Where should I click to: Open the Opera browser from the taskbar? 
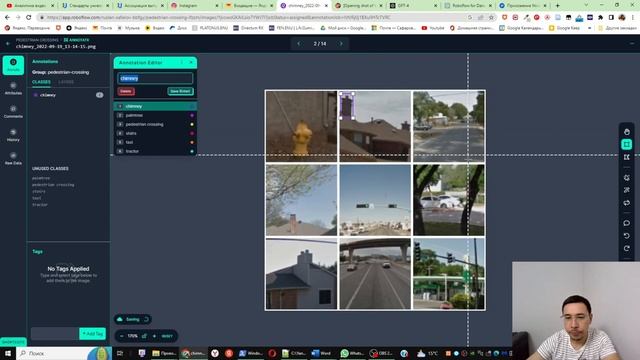272,353
